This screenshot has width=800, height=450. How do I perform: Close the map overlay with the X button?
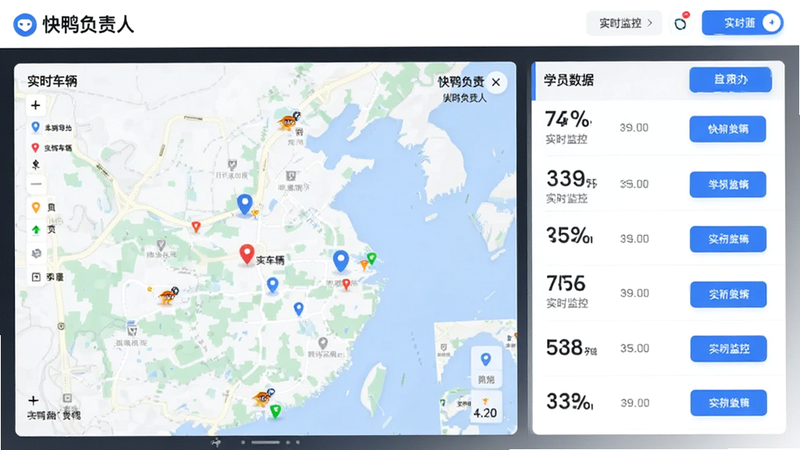pyautogui.click(x=496, y=82)
